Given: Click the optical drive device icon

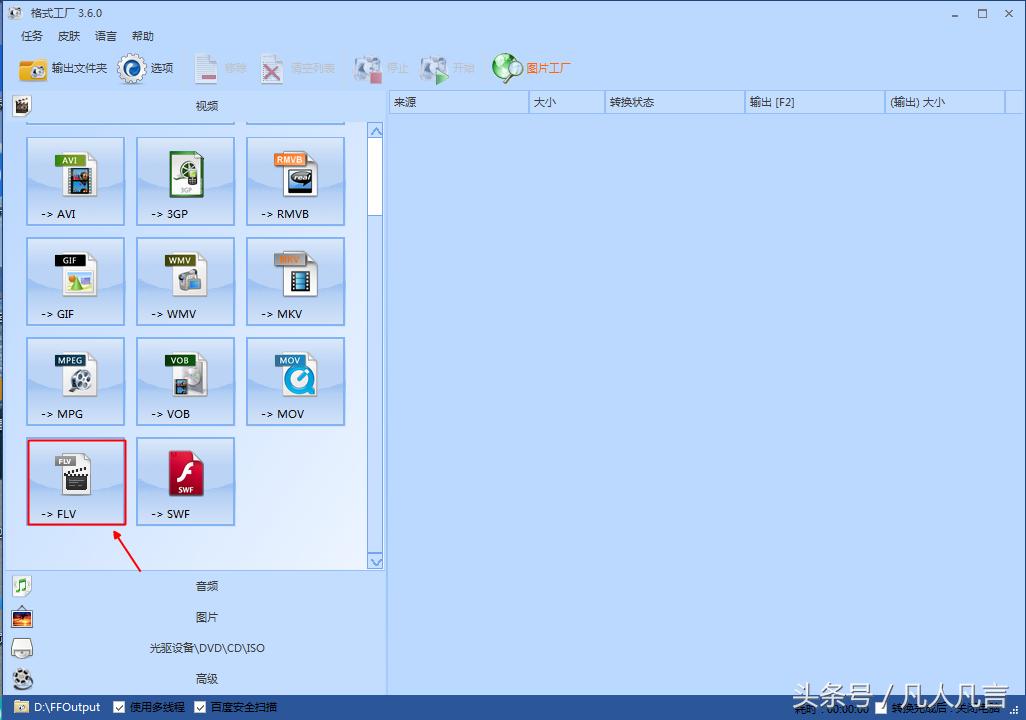Looking at the screenshot, I should 22,648.
